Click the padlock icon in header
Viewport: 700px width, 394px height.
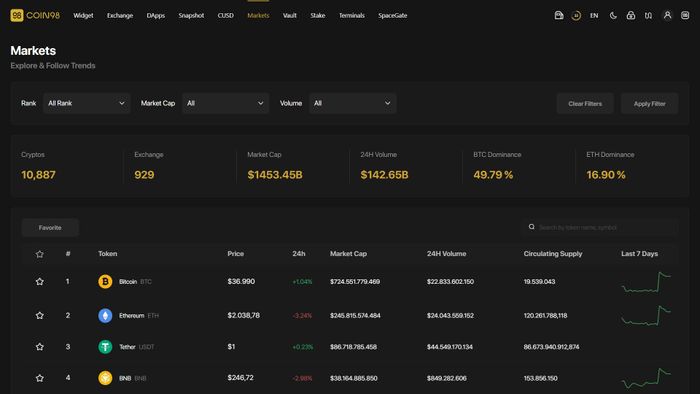point(630,16)
